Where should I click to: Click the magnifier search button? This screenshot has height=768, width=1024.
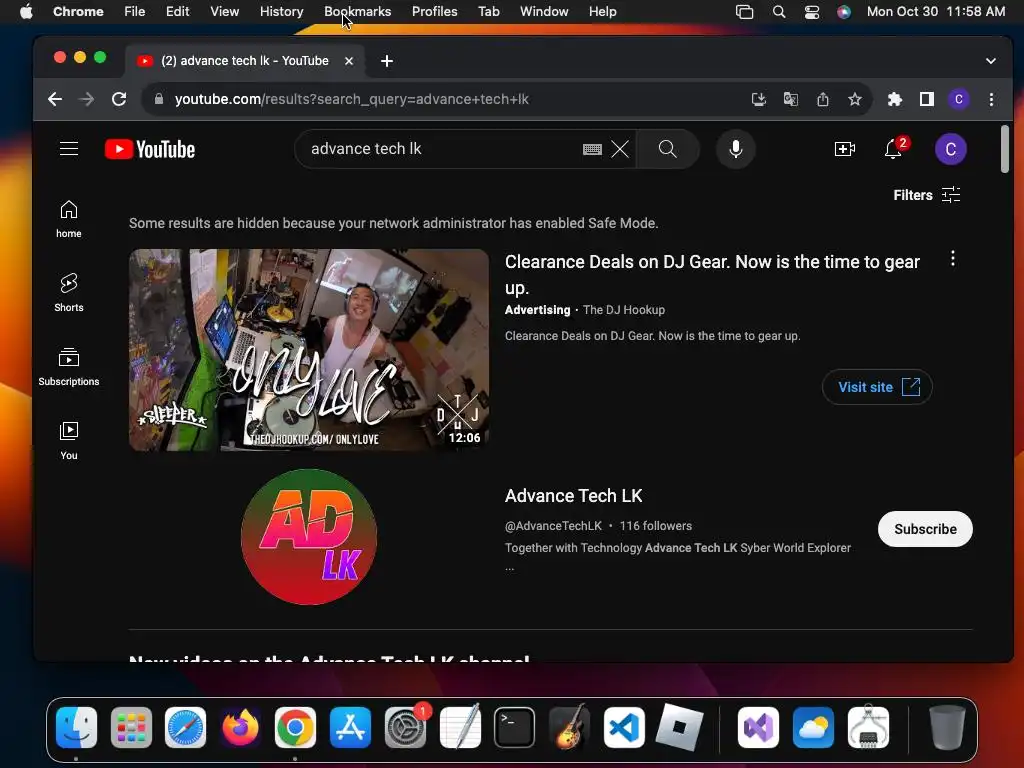tap(667, 150)
